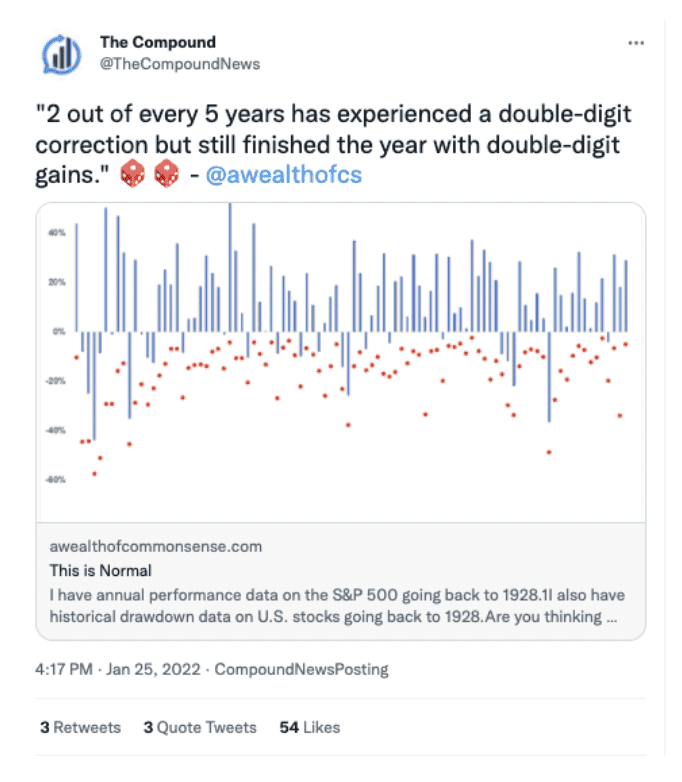
Task: Open the three-dot more options menu
Action: pyautogui.click(x=636, y=43)
